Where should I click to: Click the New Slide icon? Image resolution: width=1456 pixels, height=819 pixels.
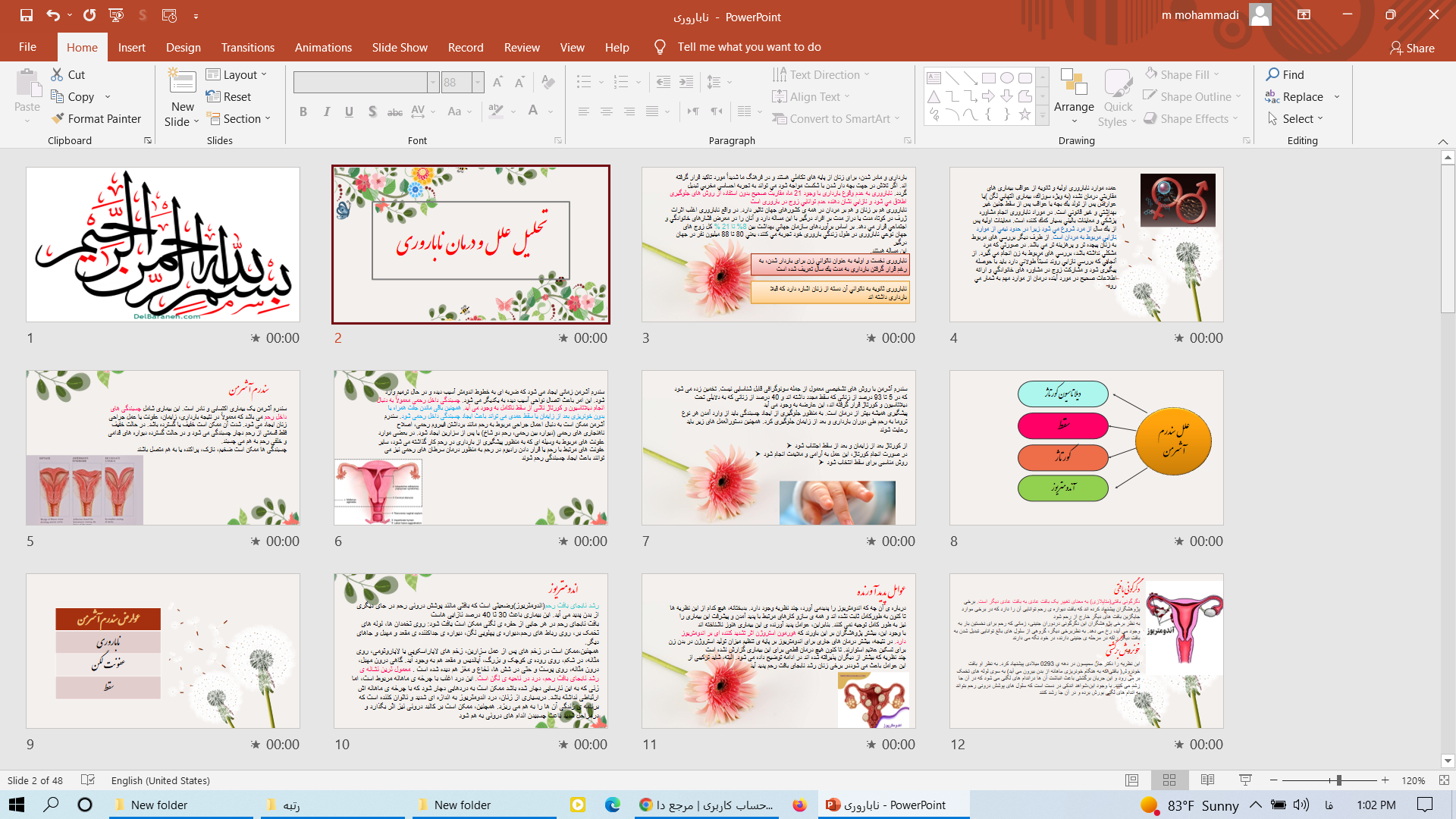tap(182, 82)
